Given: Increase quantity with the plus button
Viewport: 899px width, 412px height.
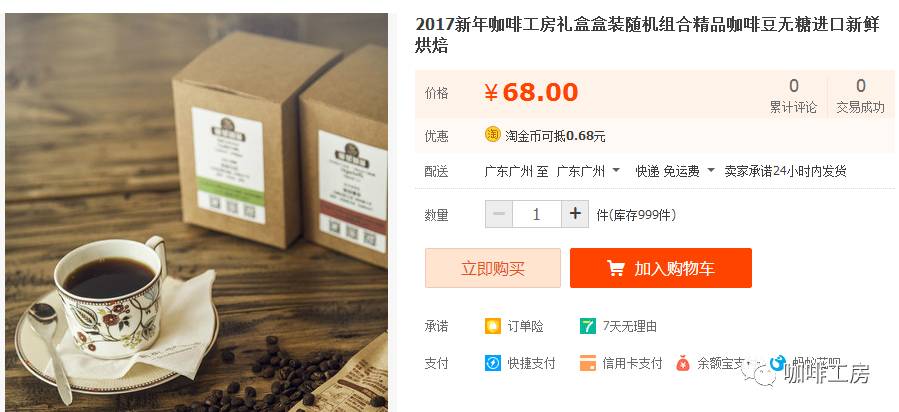Looking at the screenshot, I should [x=575, y=214].
